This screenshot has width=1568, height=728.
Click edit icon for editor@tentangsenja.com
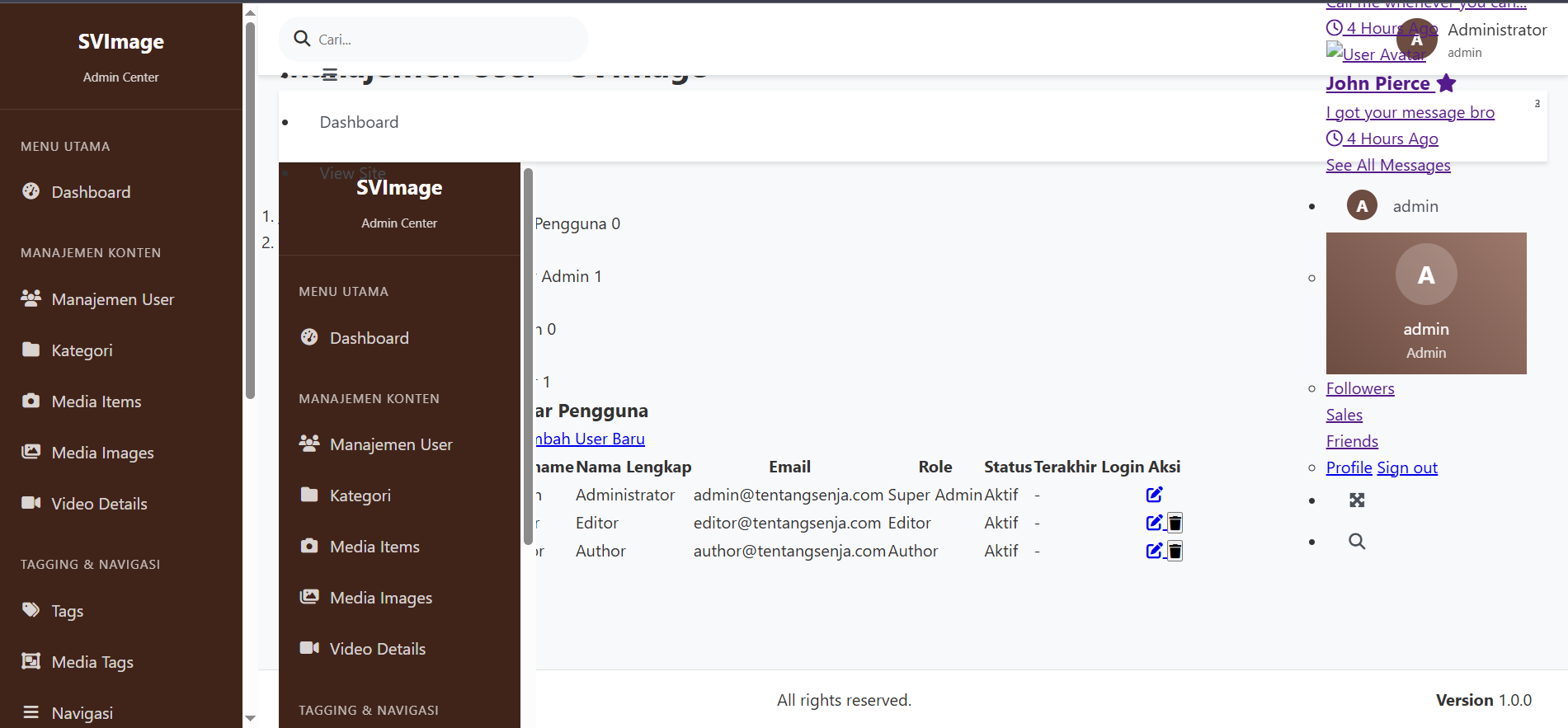[x=1154, y=523]
